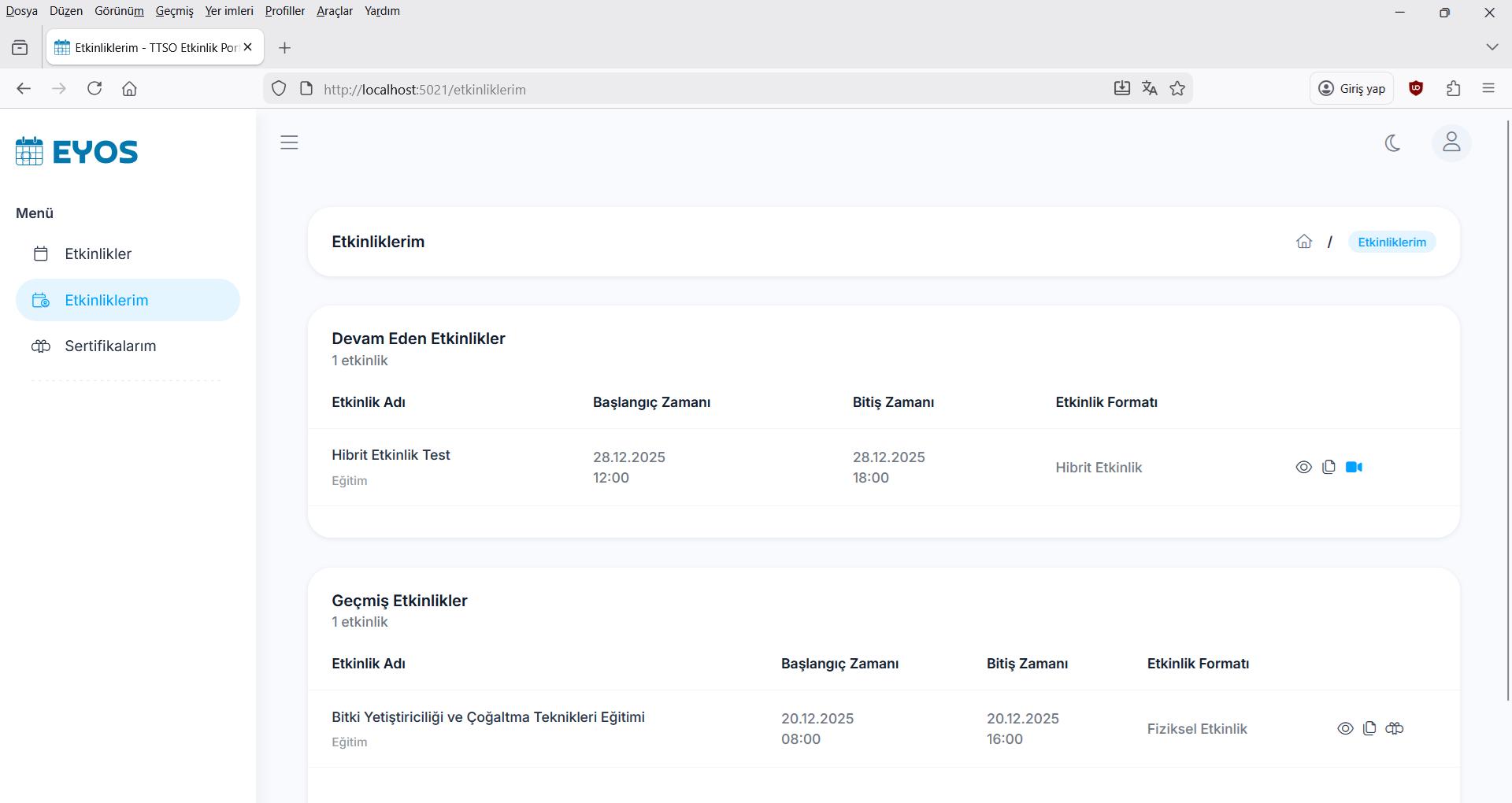This screenshot has width=1512, height=803.
Task: Open Etkinlikler in sidebar menu
Action: (x=98, y=253)
